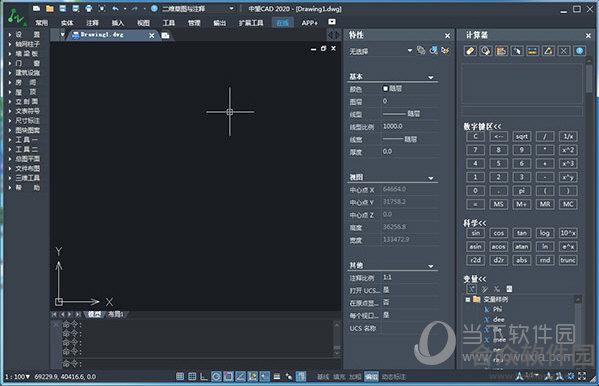The height and width of the screenshot is (386, 599).
Task: Toggle snap mode icon in status bar
Action: click(x=180, y=376)
